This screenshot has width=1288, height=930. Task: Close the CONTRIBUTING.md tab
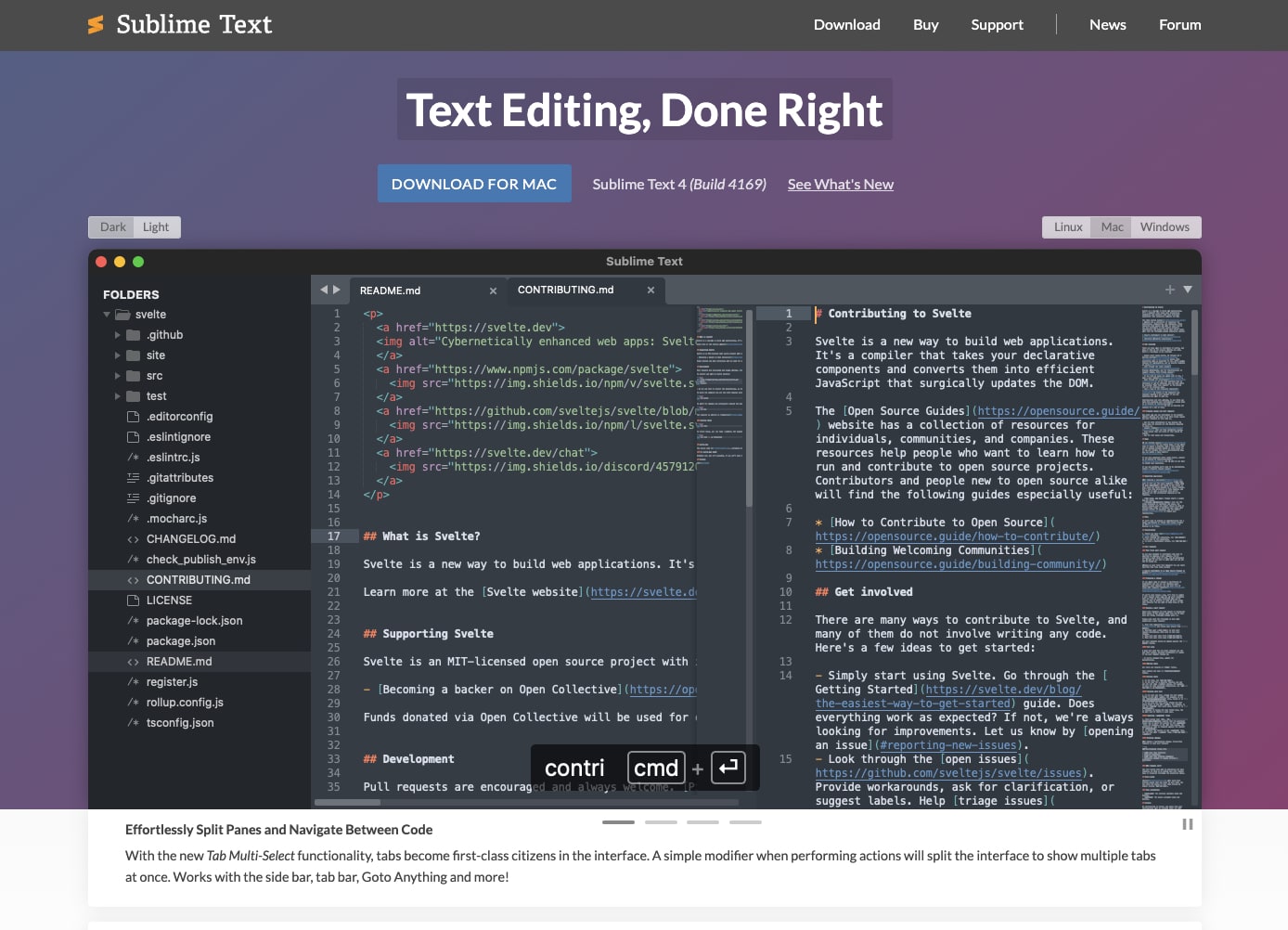(x=650, y=290)
